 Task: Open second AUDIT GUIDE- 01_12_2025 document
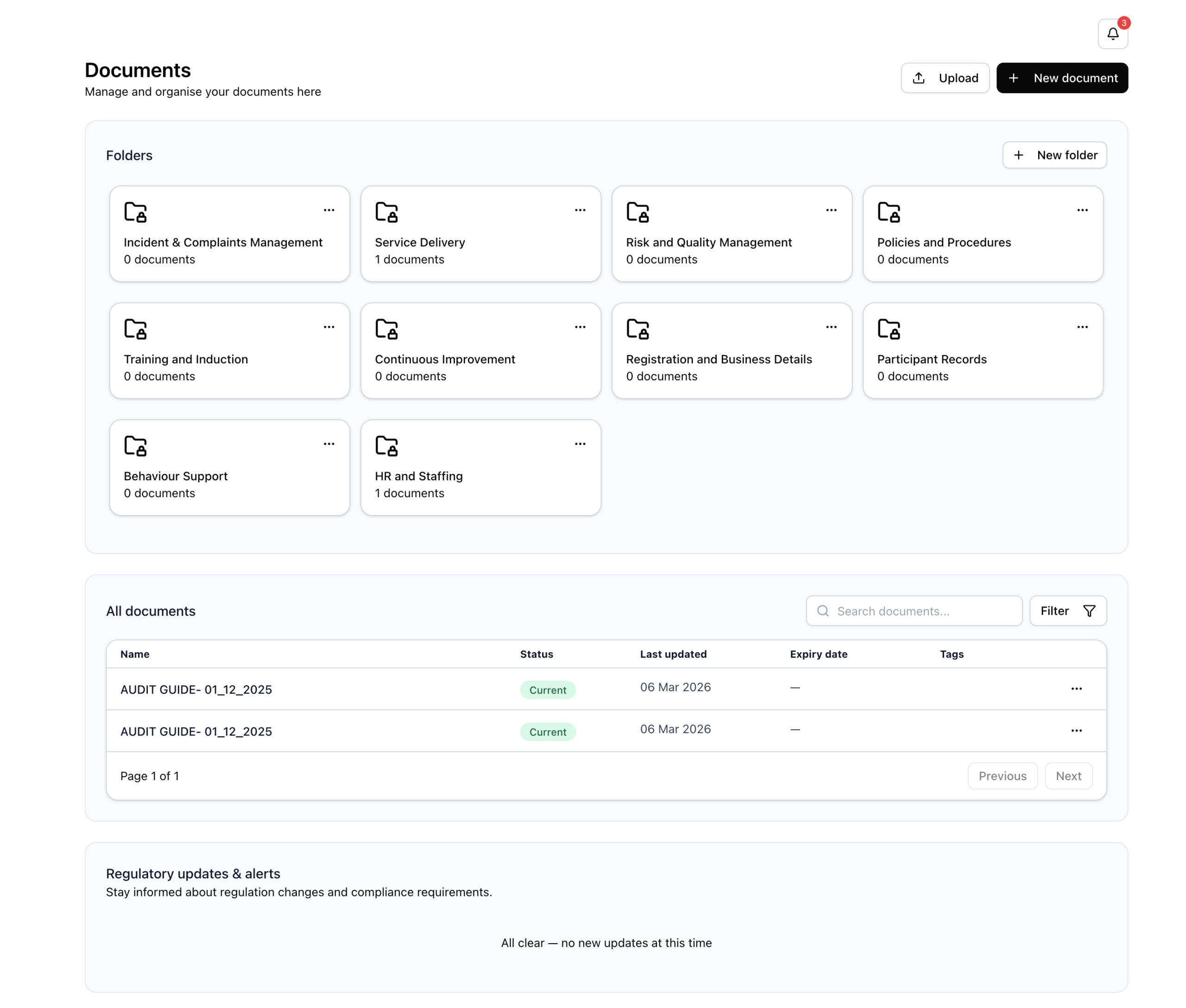196,731
